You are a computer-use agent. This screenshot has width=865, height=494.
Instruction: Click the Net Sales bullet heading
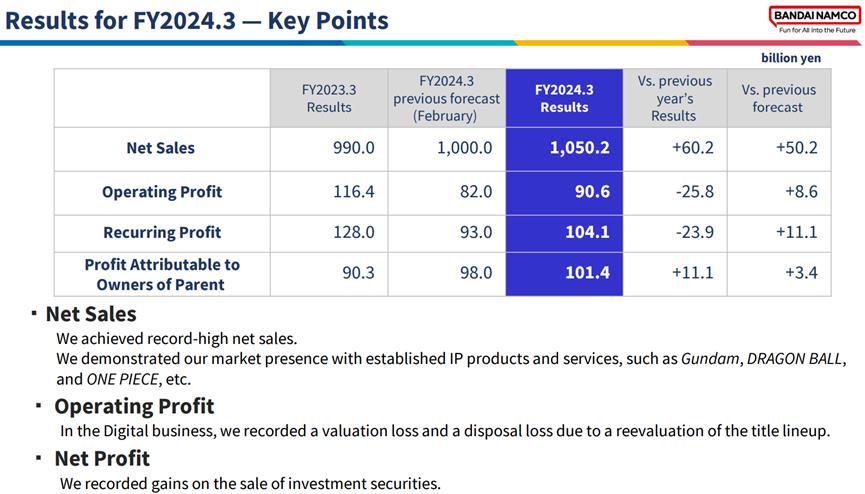(x=91, y=314)
